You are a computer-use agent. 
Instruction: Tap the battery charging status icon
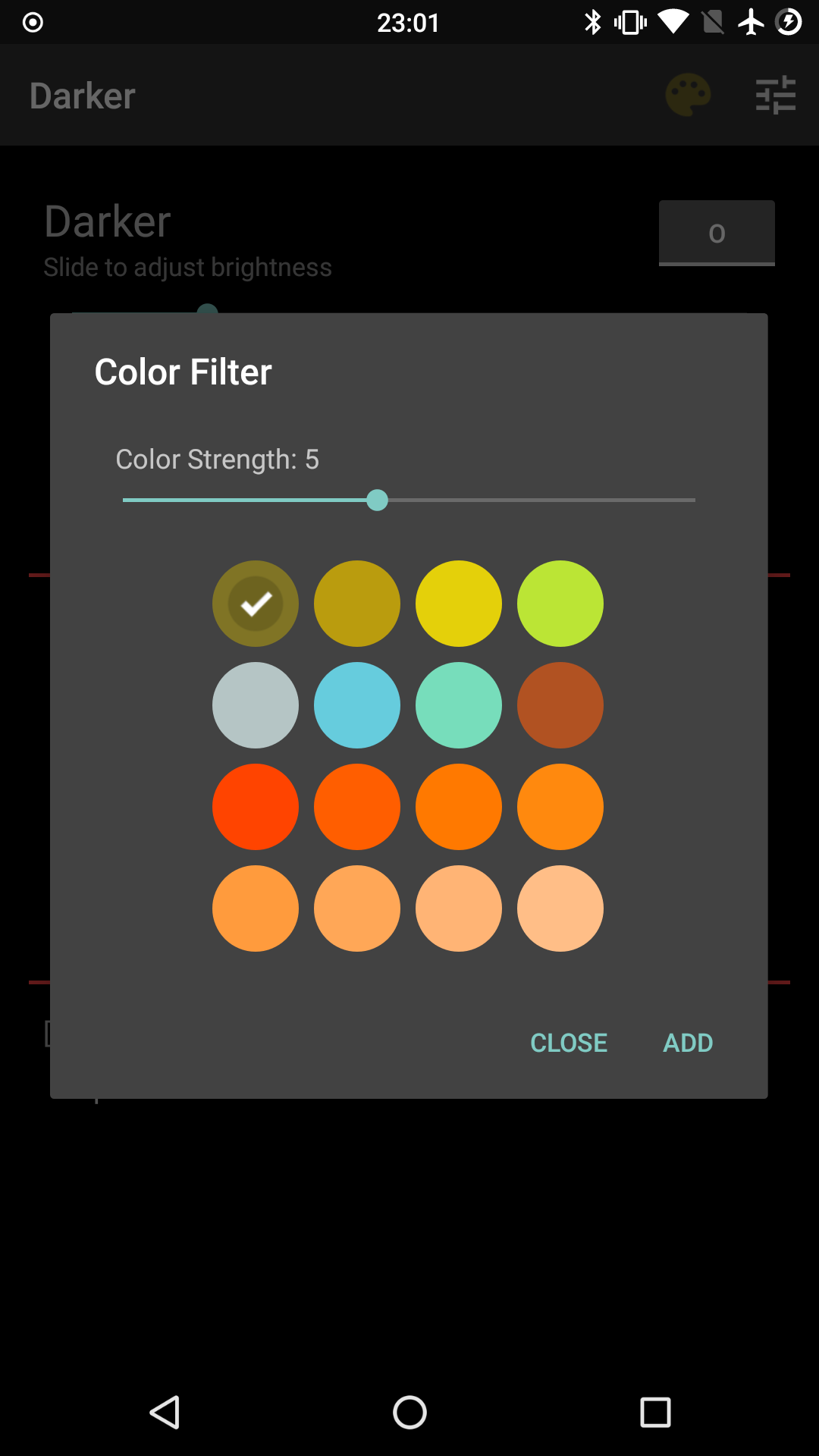789,22
